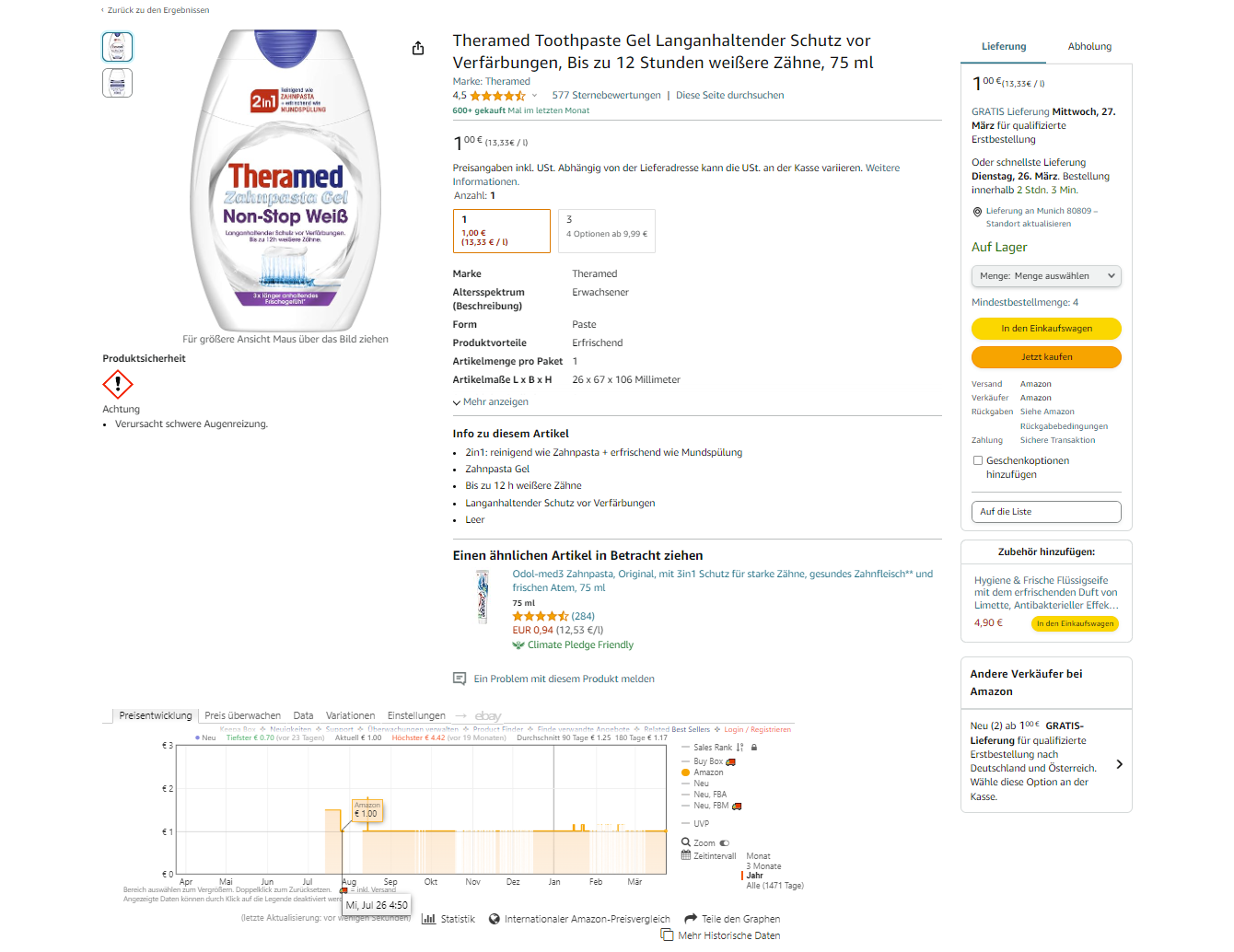
Task: Tick the Geschenkoptionen hinzufügen checkbox
Action: coord(978,460)
